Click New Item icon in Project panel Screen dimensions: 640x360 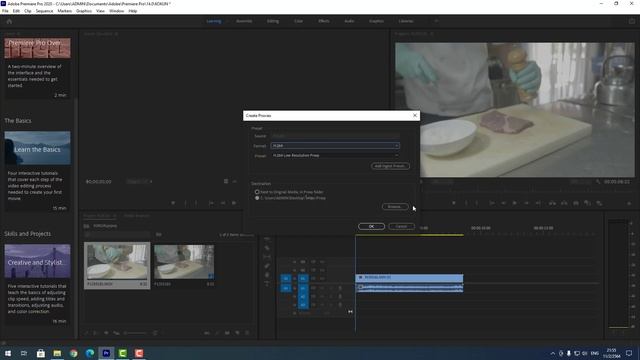[237, 333]
